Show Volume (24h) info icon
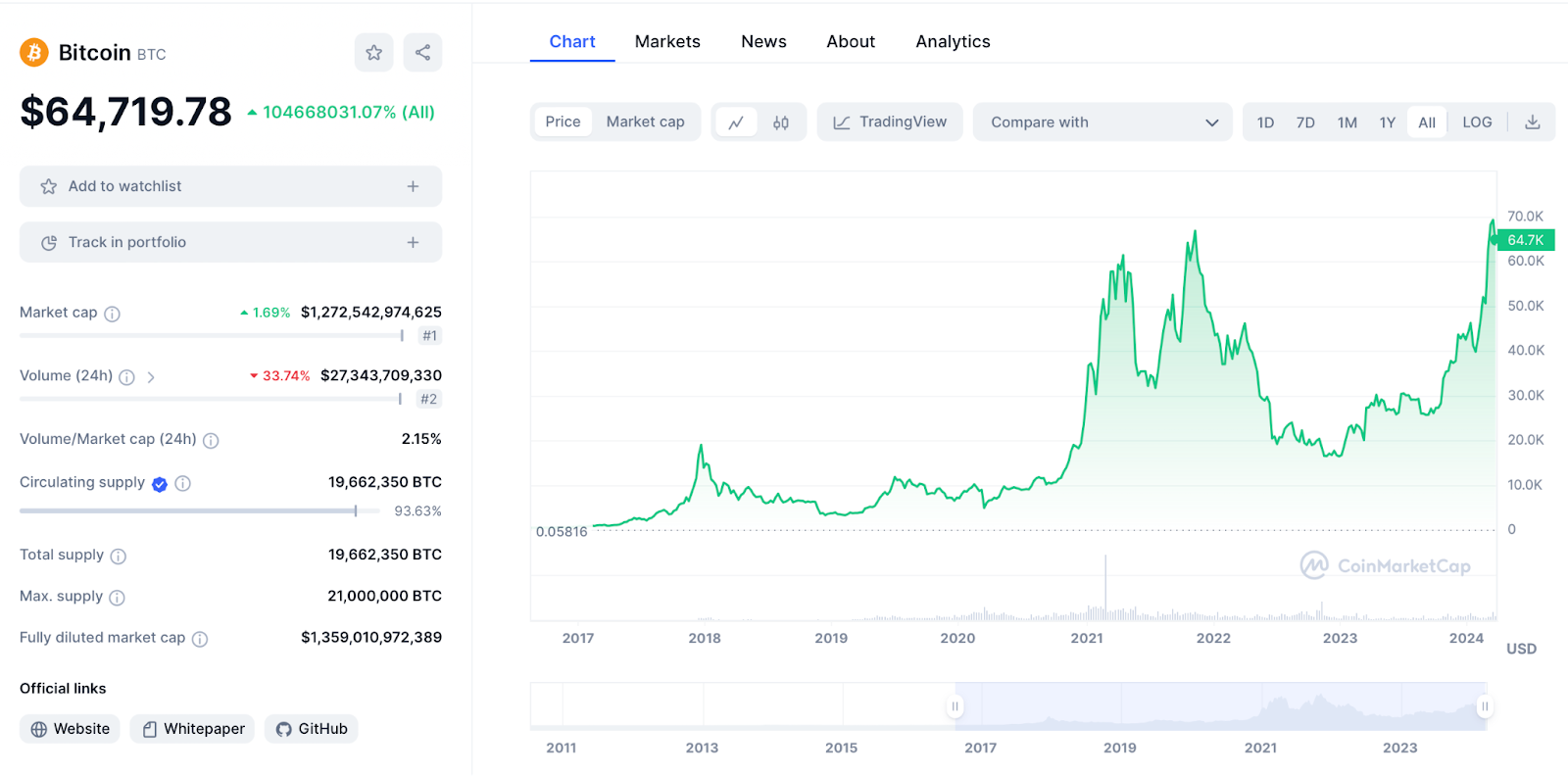The height and width of the screenshot is (776, 1568). (126, 377)
